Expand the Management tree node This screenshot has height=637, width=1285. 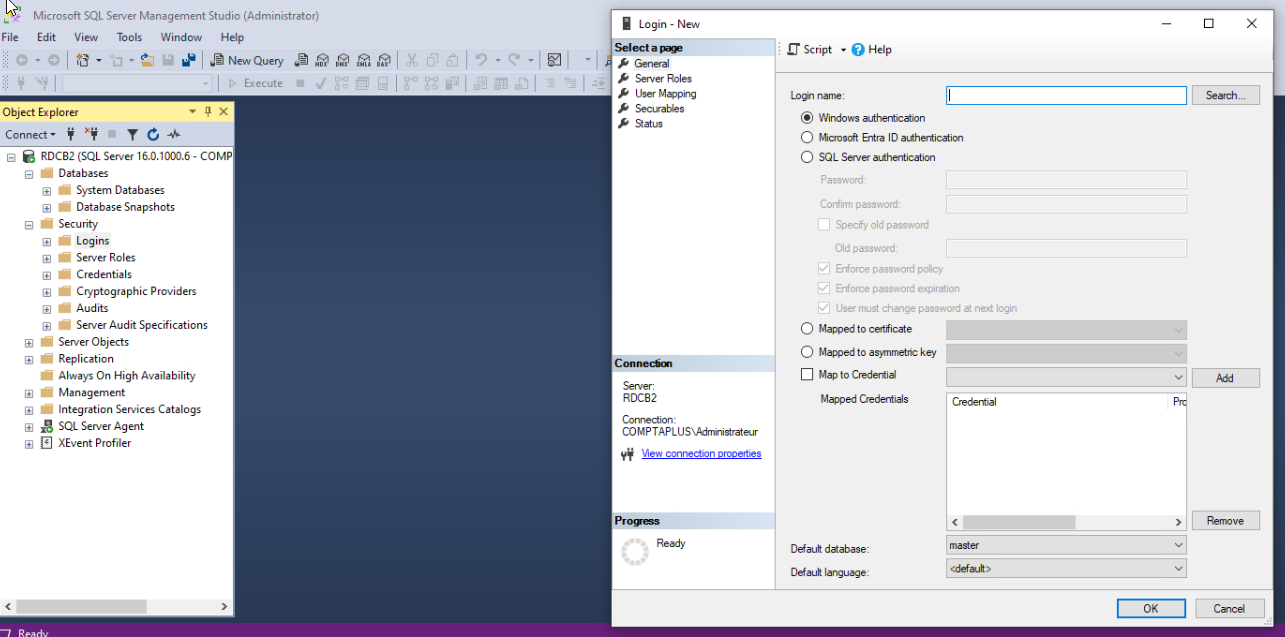pos(29,393)
